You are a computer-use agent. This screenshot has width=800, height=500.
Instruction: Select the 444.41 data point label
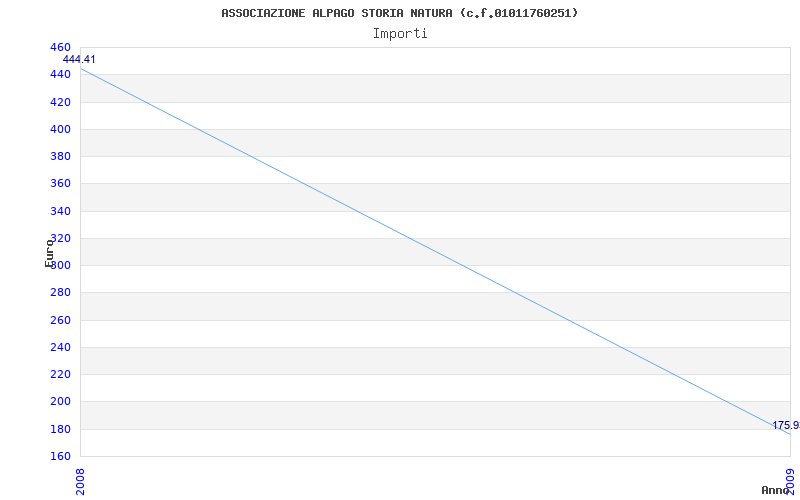click(79, 60)
